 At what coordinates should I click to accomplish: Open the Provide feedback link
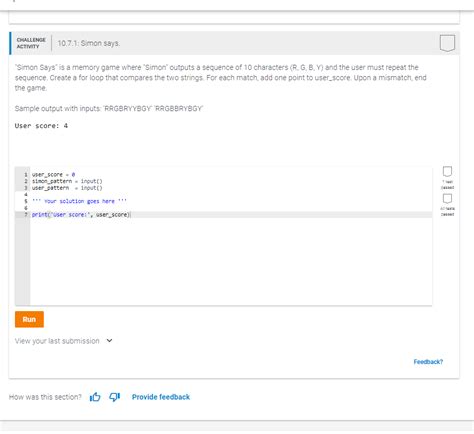(161, 397)
